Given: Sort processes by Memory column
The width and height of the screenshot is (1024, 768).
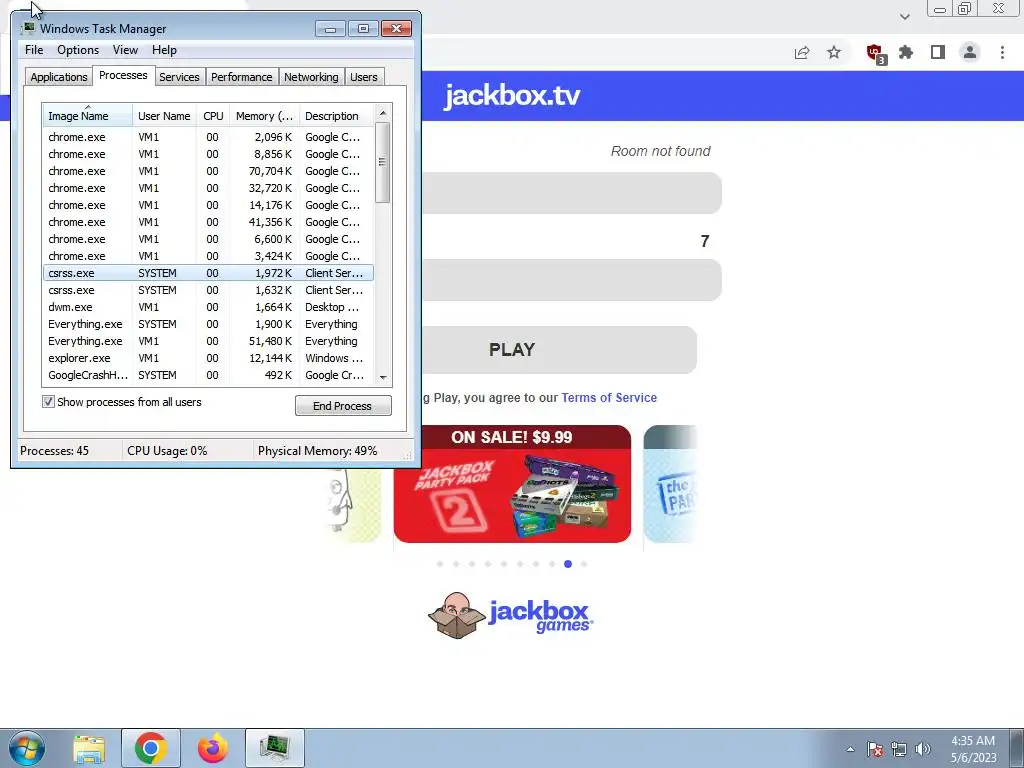Looking at the screenshot, I should [264, 116].
